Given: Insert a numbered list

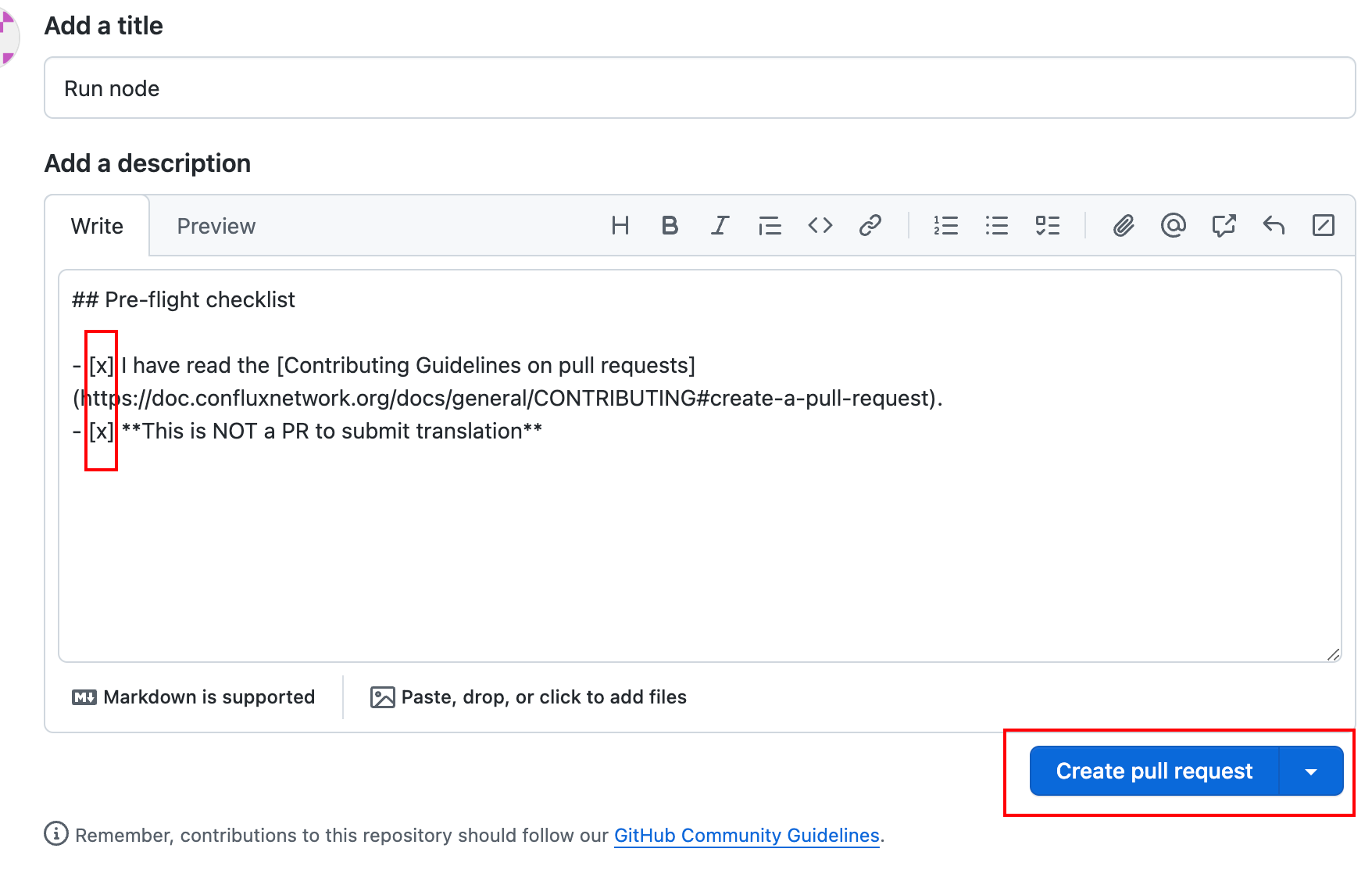Looking at the screenshot, I should tap(945, 226).
